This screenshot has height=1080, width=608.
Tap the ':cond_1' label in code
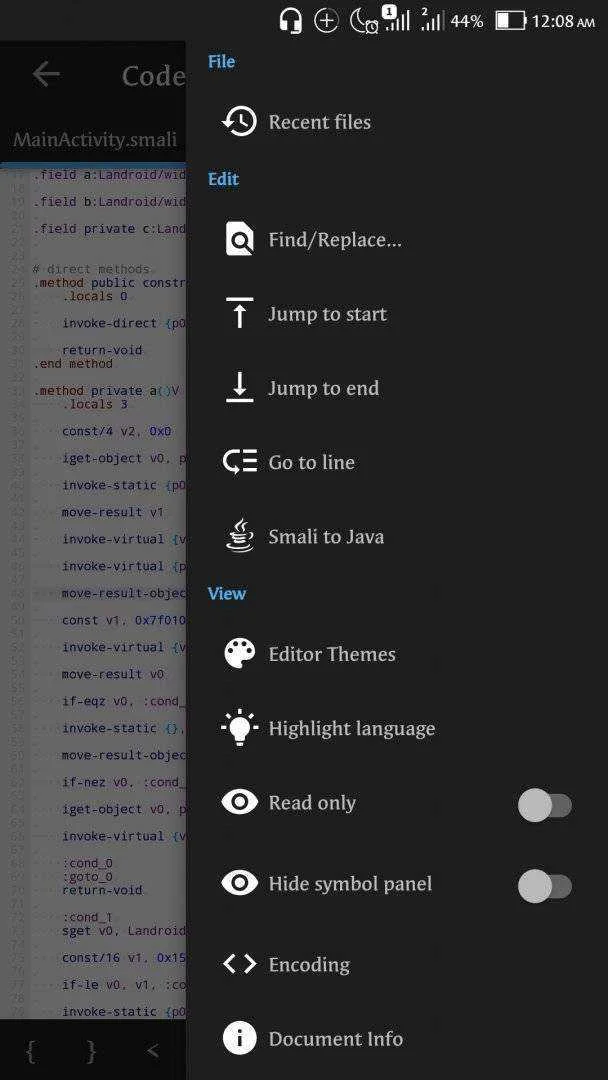[x=87, y=917]
